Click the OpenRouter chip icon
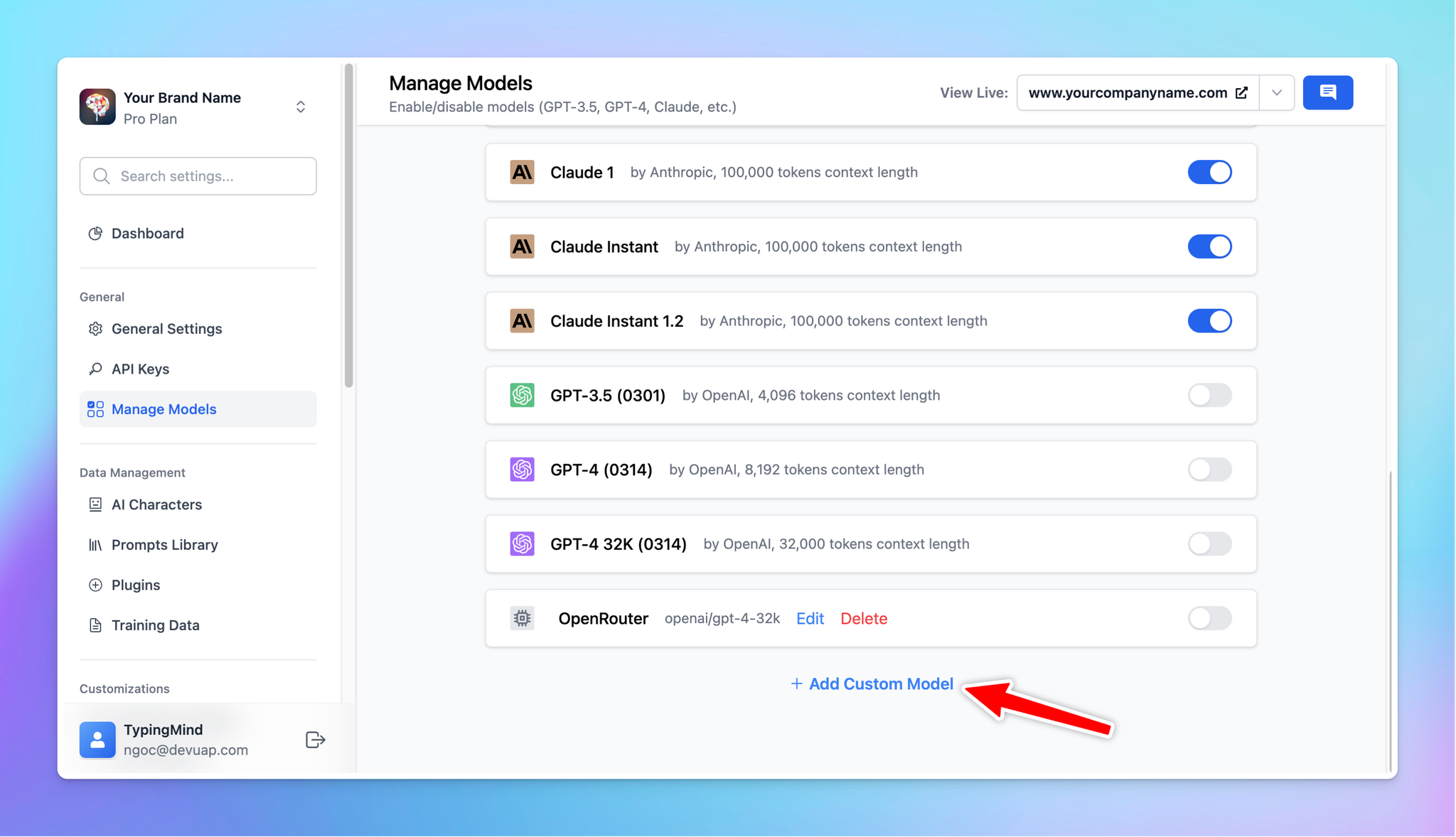Viewport: 1456px width, 837px height. pyautogui.click(x=522, y=618)
